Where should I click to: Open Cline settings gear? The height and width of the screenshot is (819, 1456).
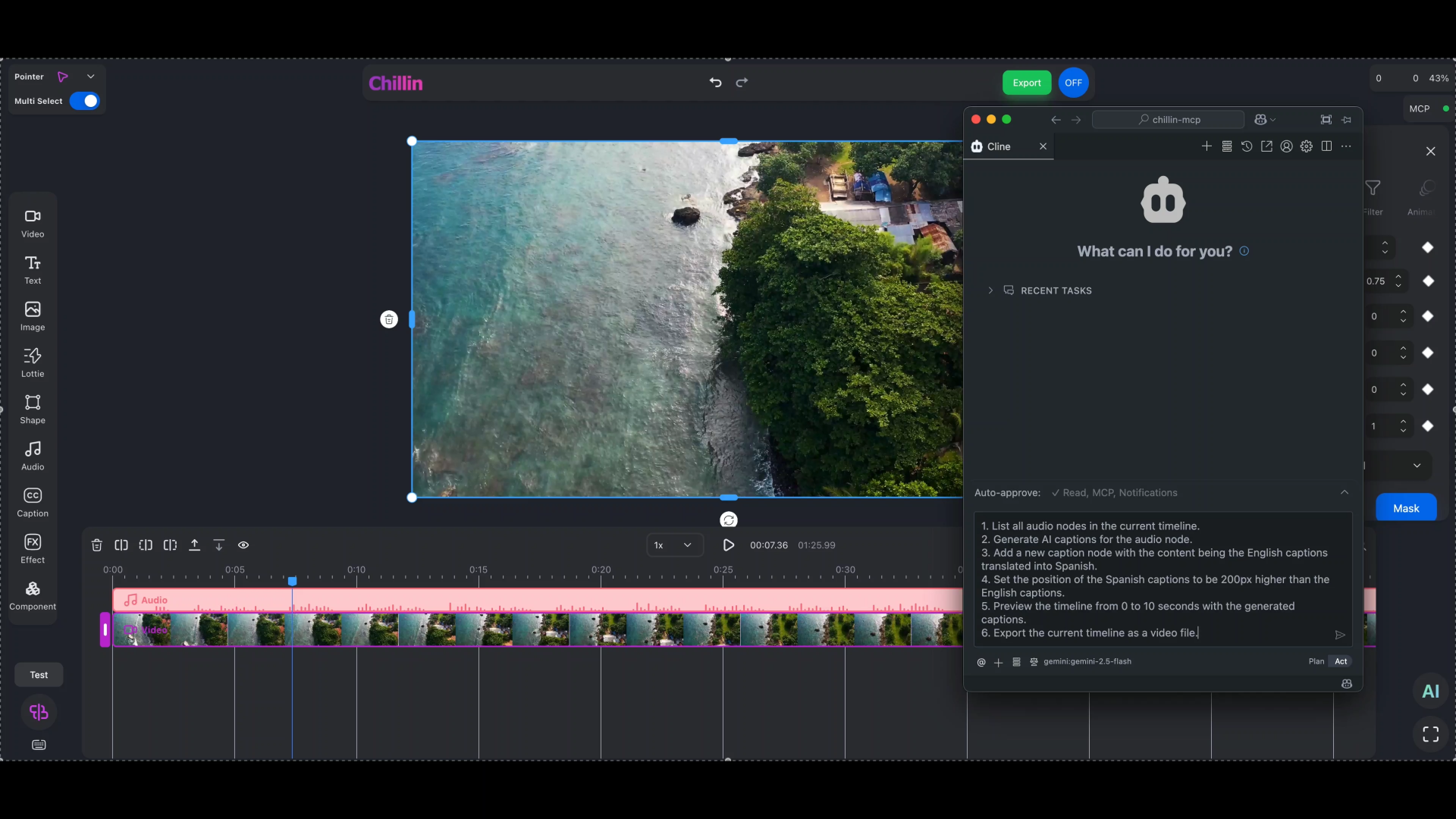[x=1307, y=146]
